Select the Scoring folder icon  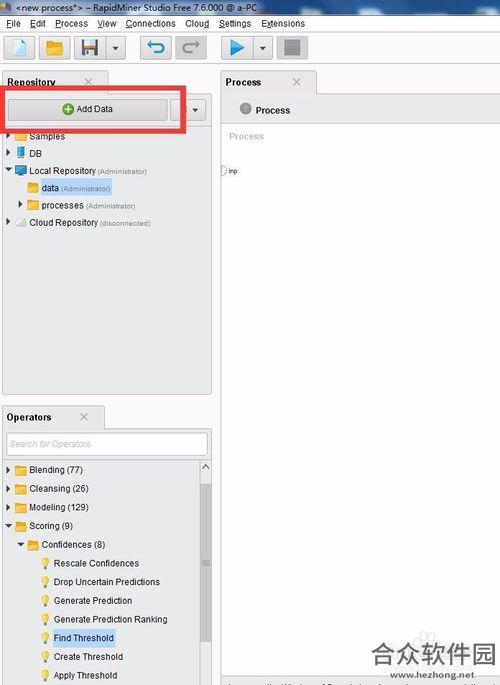tap(21, 526)
